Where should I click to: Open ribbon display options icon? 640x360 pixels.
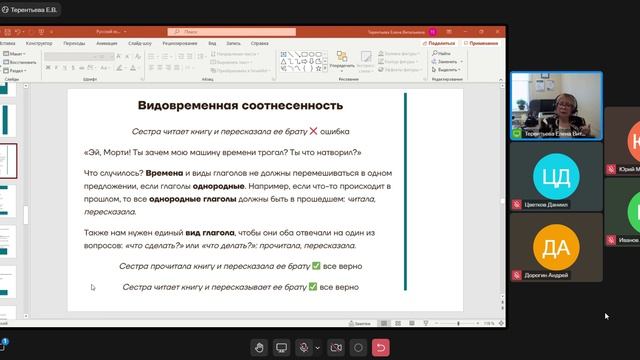(x=449, y=32)
